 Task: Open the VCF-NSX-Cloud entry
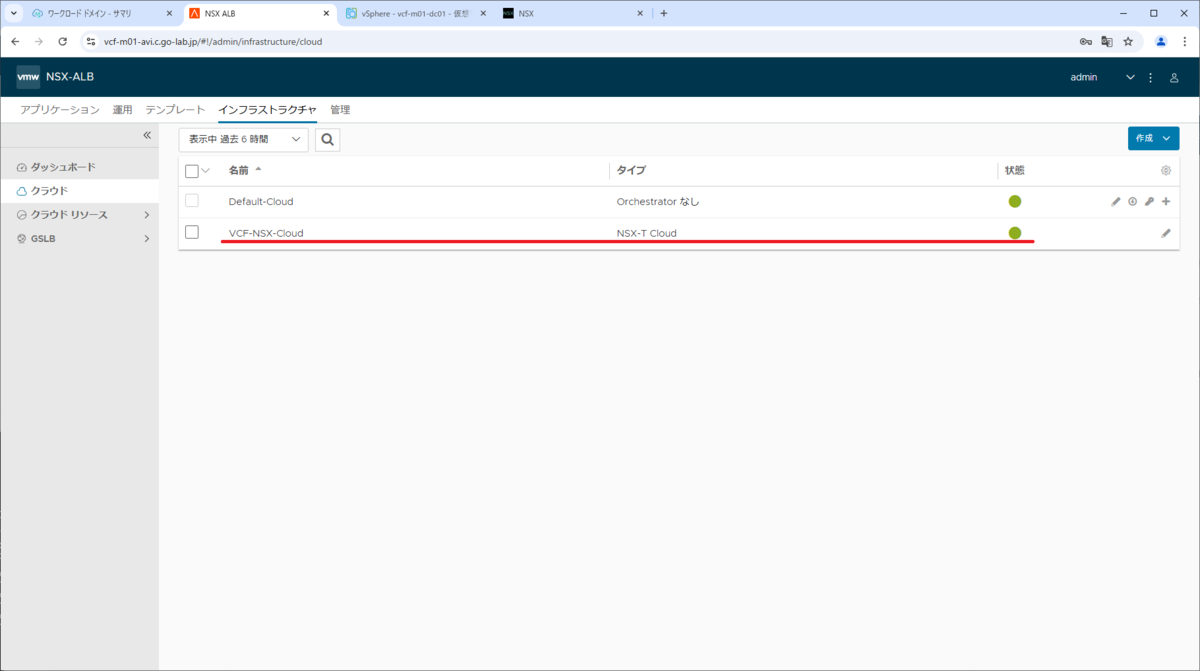coord(266,233)
